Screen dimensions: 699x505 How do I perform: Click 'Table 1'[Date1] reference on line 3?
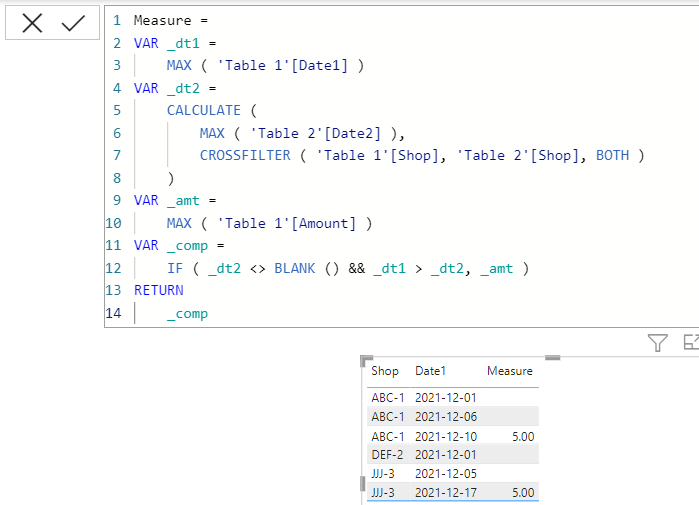(x=282, y=66)
